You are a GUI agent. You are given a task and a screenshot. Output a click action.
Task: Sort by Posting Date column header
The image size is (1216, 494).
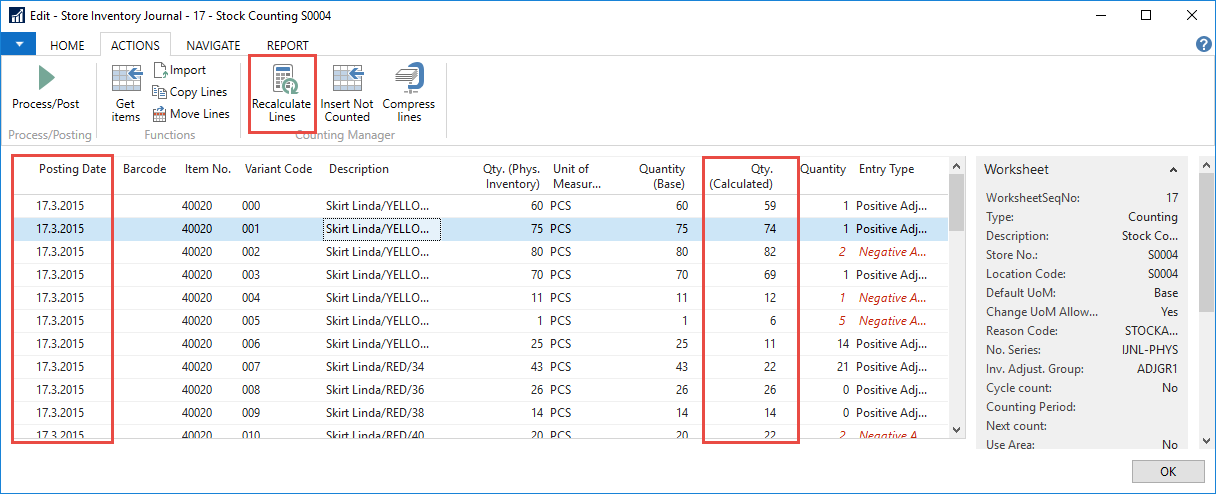coord(72,169)
